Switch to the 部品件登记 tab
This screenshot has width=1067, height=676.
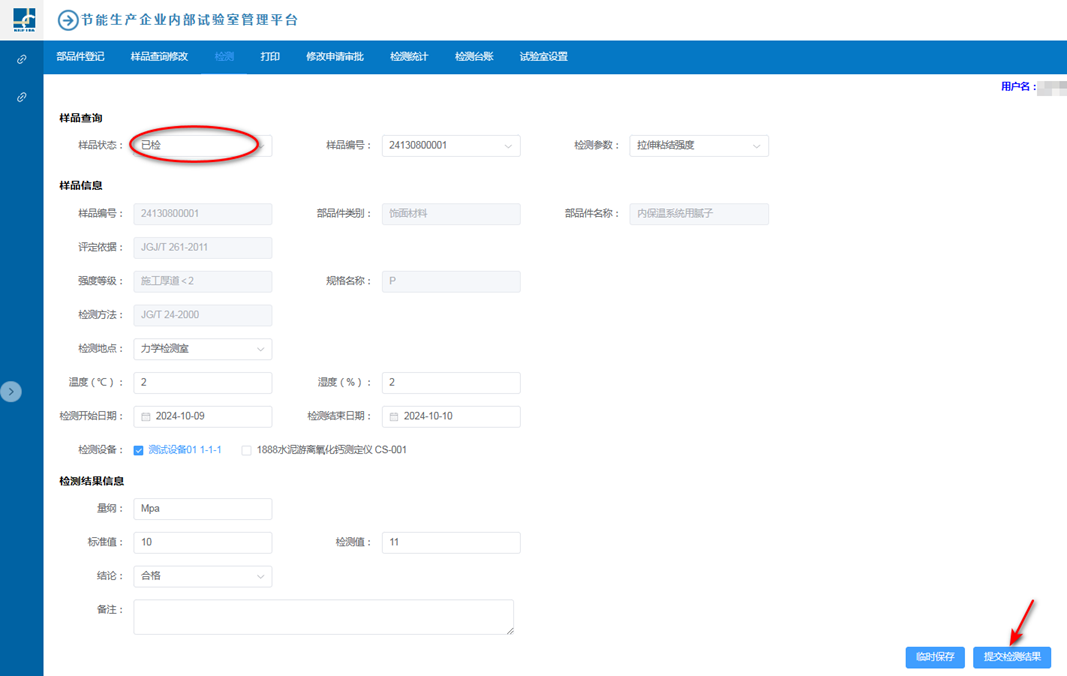pyautogui.click(x=80, y=57)
